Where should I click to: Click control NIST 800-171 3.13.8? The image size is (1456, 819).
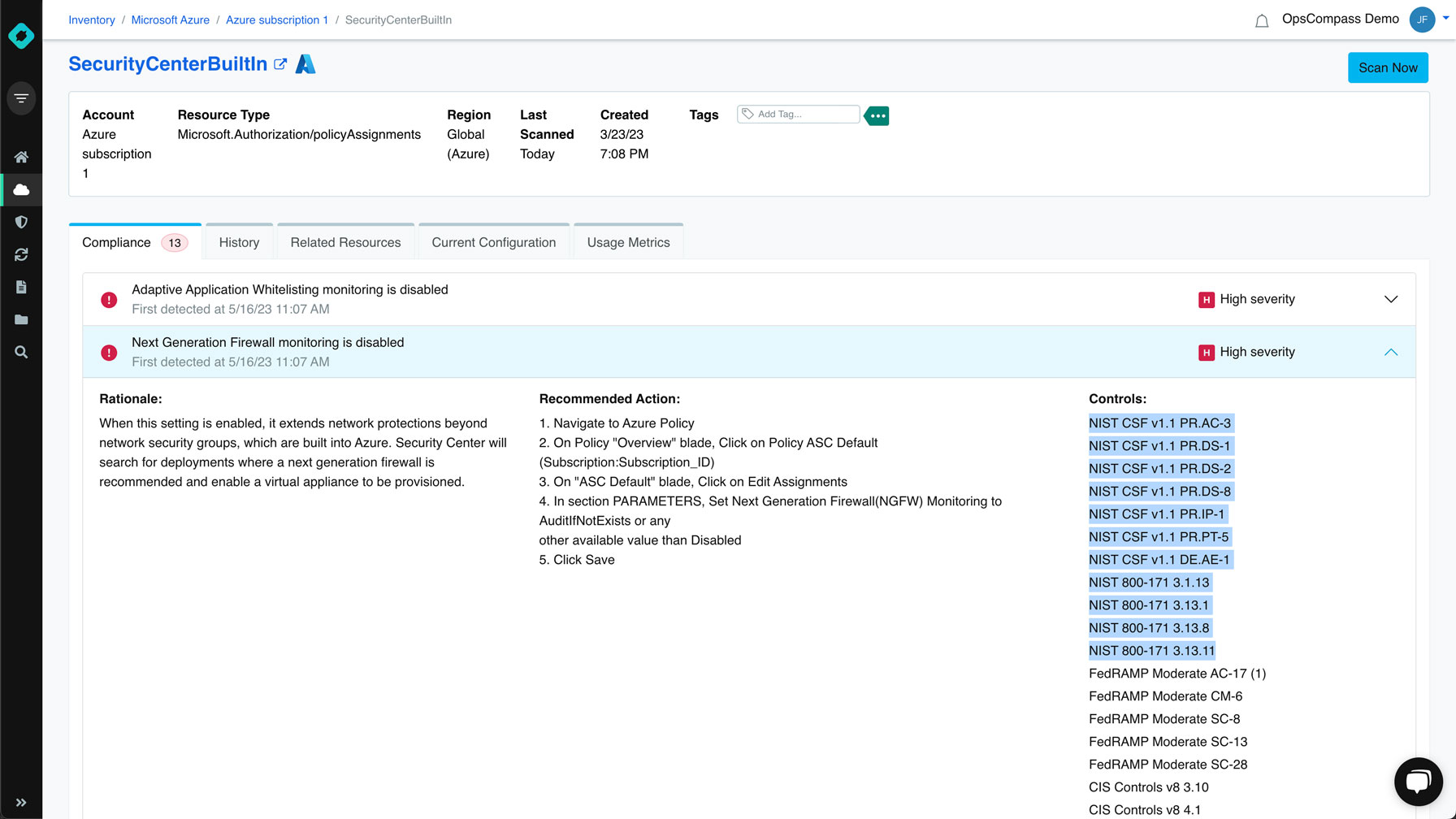1150,628
